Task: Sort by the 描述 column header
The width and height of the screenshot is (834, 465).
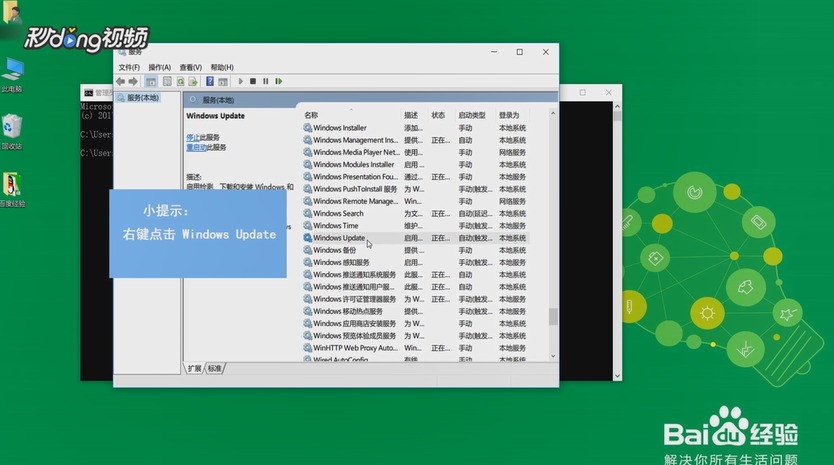Action: click(x=411, y=115)
